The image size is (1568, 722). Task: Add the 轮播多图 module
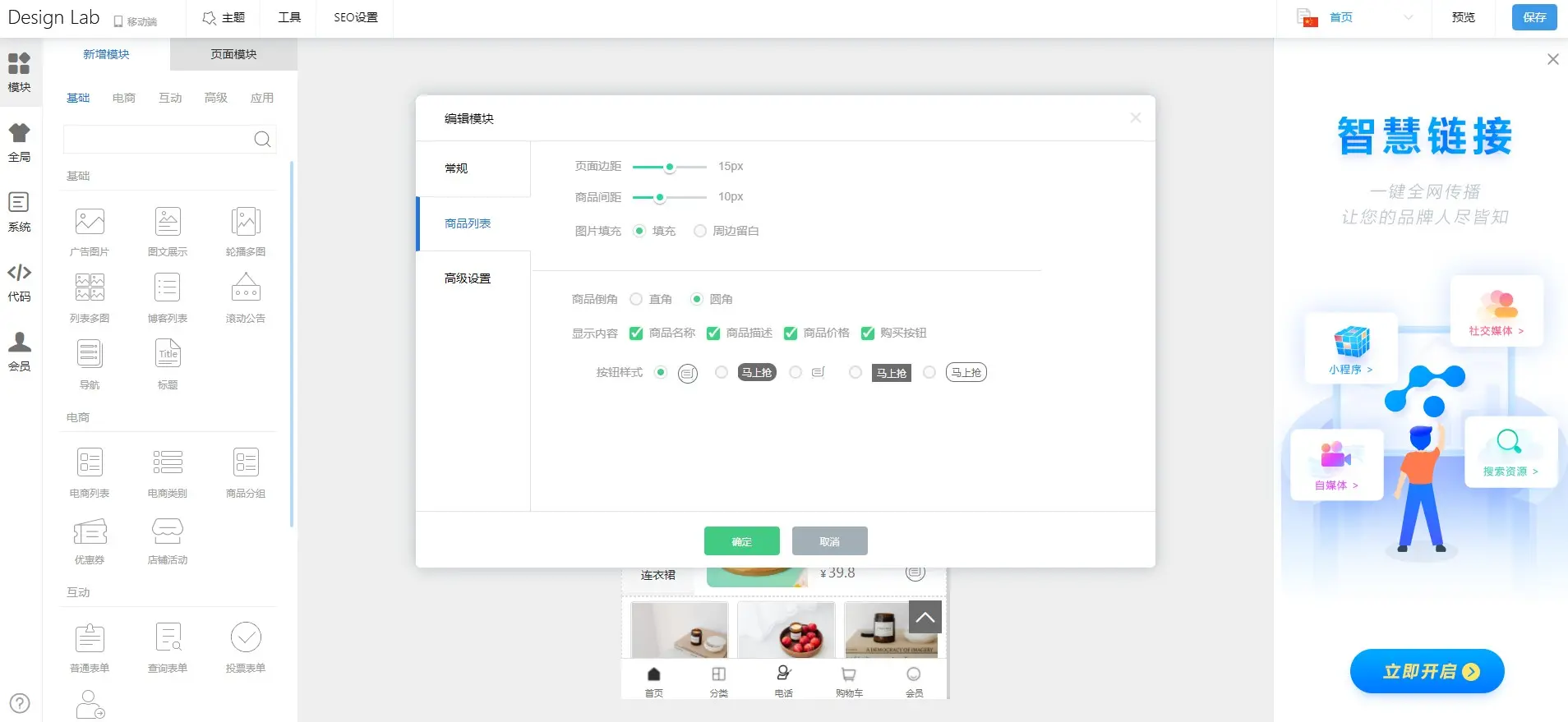[246, 231]
